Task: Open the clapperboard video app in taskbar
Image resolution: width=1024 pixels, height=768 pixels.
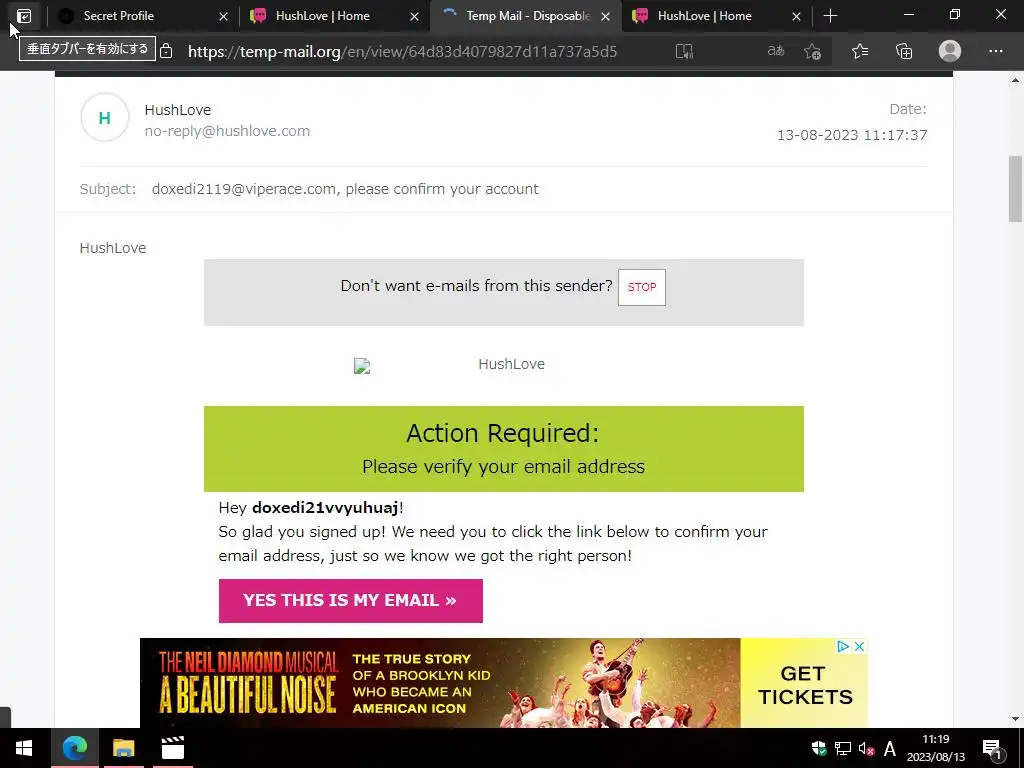Action: (173, 748)
